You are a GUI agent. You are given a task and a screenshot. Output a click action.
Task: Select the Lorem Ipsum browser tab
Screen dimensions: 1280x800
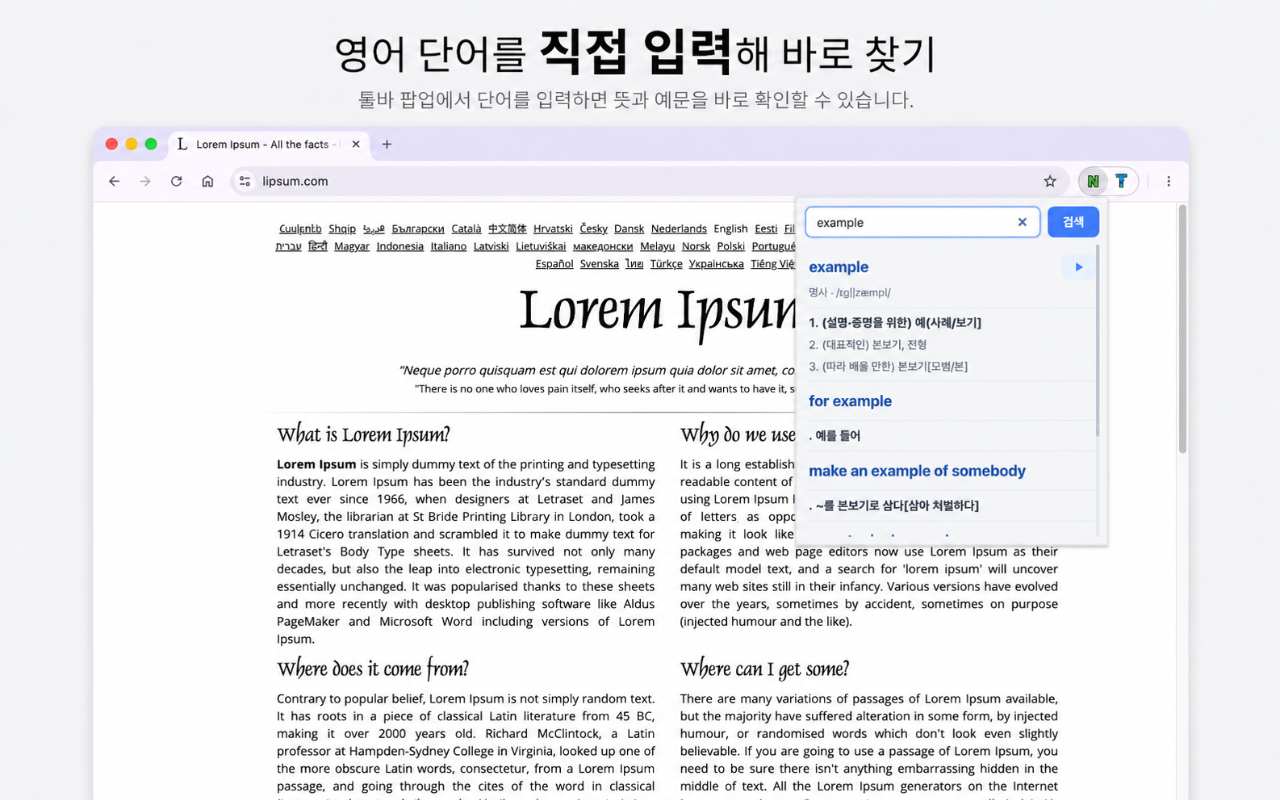click(267, 144)
